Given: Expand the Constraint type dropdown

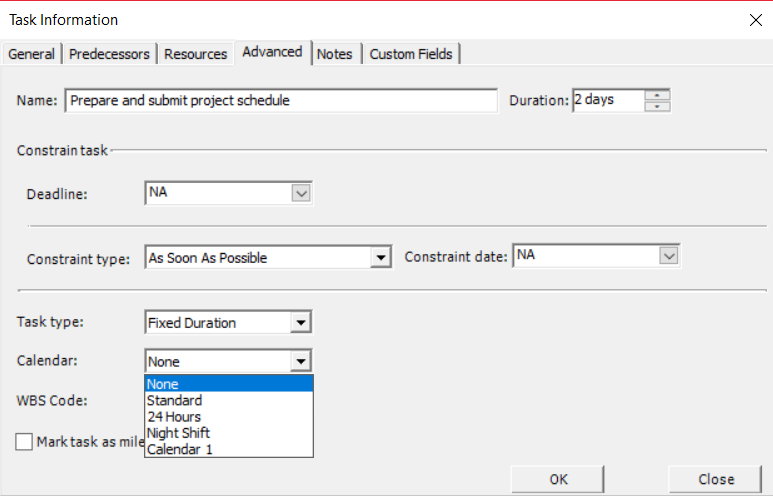Looking at the screenshot, I should click(x=381, y=257).
